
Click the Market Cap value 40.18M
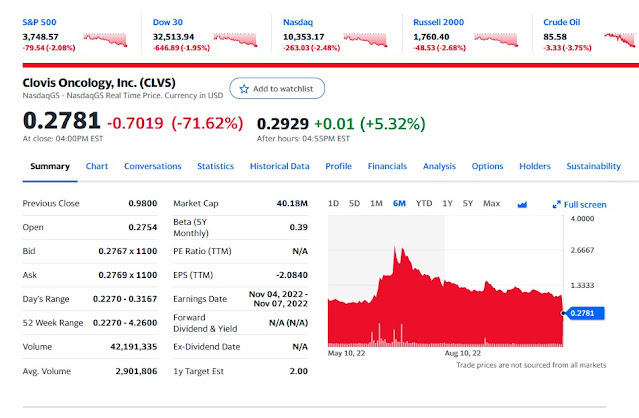click(x=292, y=203)
